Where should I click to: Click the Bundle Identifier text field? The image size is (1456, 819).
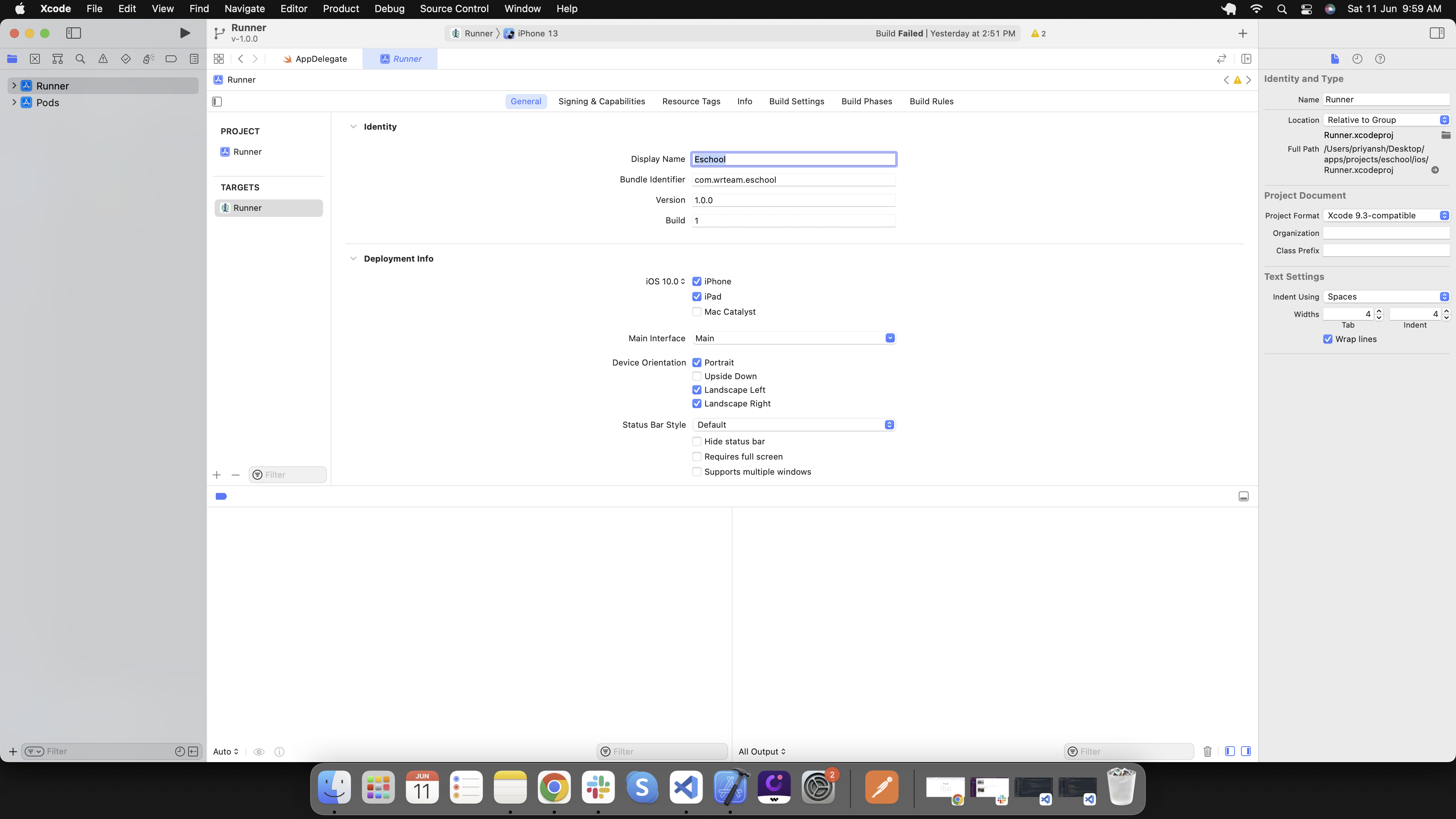click(794, 180)
